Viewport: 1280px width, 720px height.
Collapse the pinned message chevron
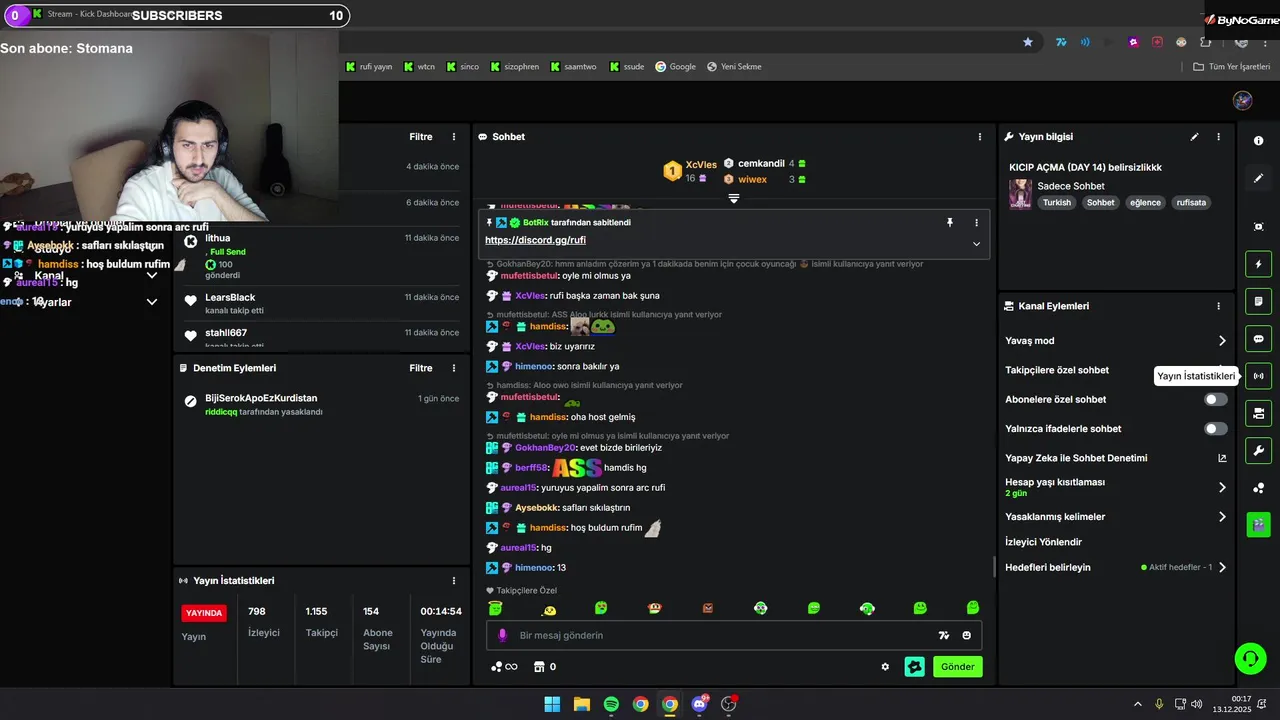976,244
